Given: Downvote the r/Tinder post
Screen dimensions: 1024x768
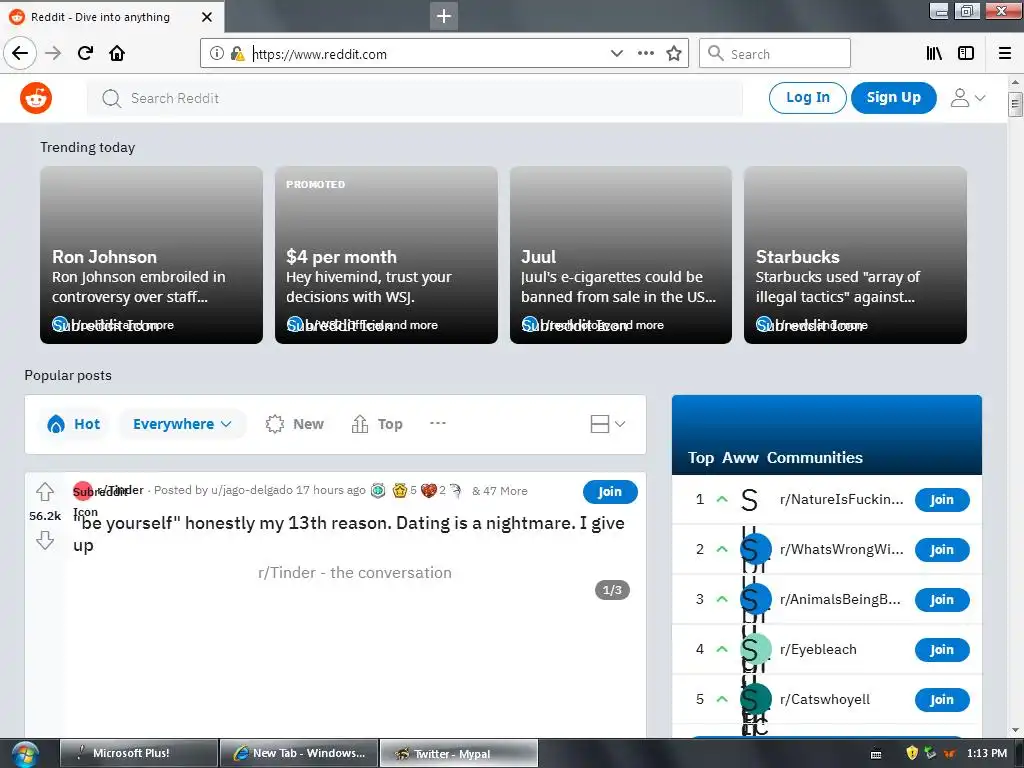Looking at the screenshot, I should [45, 540].
